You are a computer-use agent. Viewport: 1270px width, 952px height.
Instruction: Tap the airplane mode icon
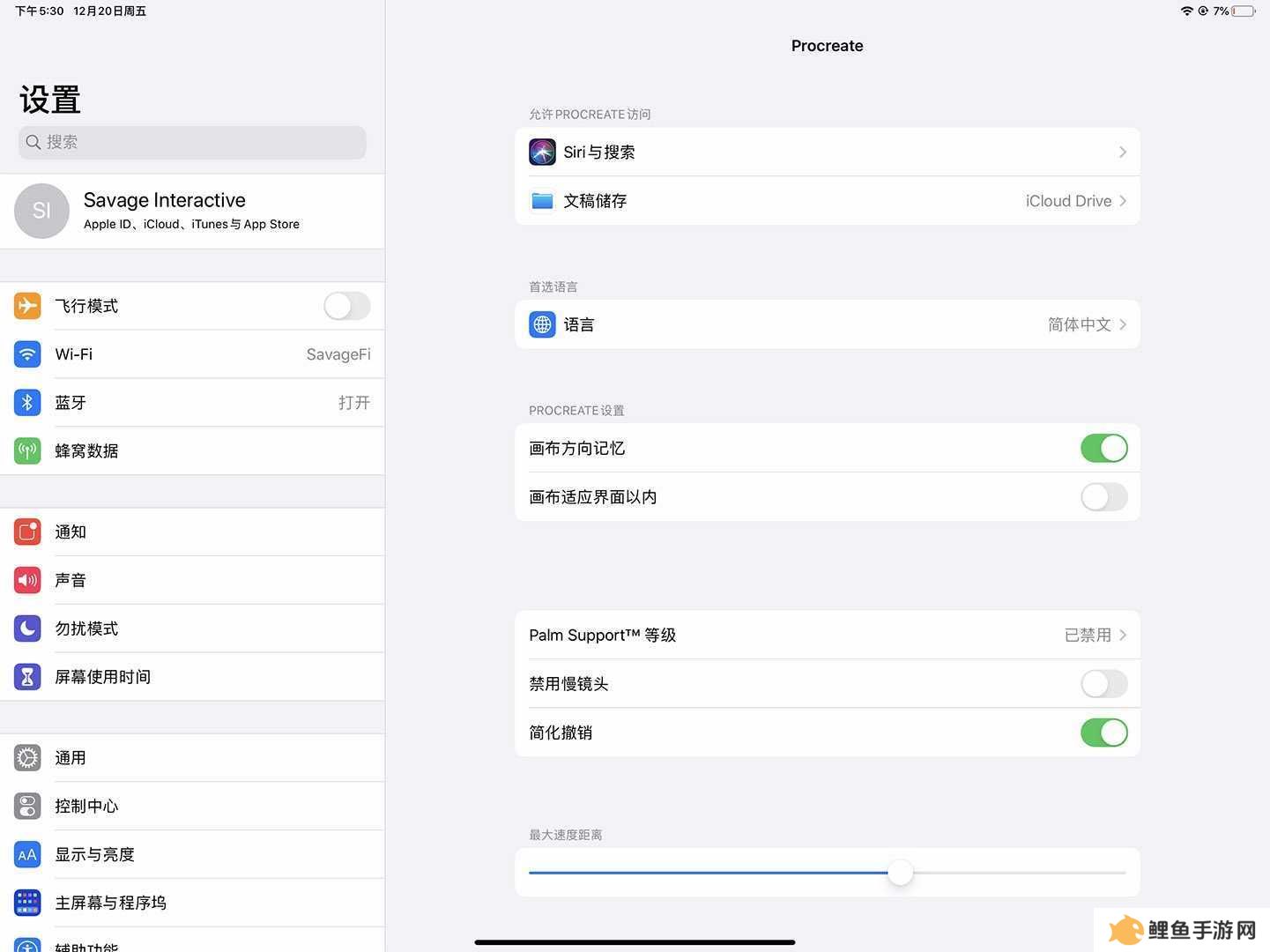[27, 306]
